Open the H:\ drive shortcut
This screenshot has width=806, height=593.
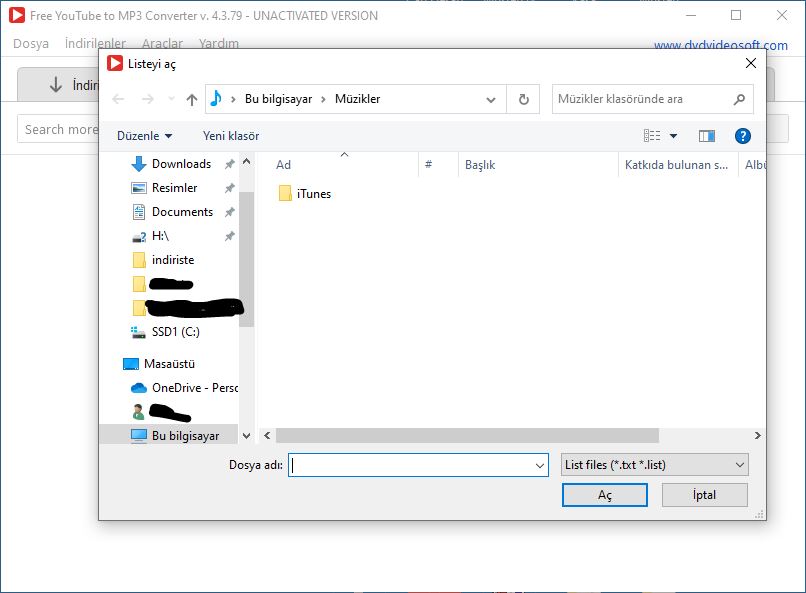[x=160, y=236]
